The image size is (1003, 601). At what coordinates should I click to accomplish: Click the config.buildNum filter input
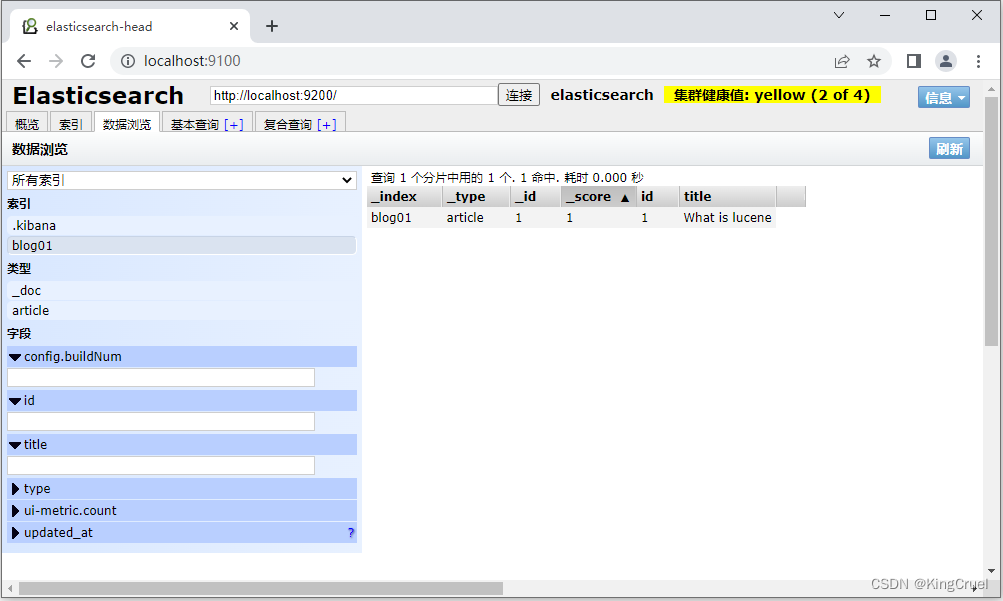[x=161, y=377]
